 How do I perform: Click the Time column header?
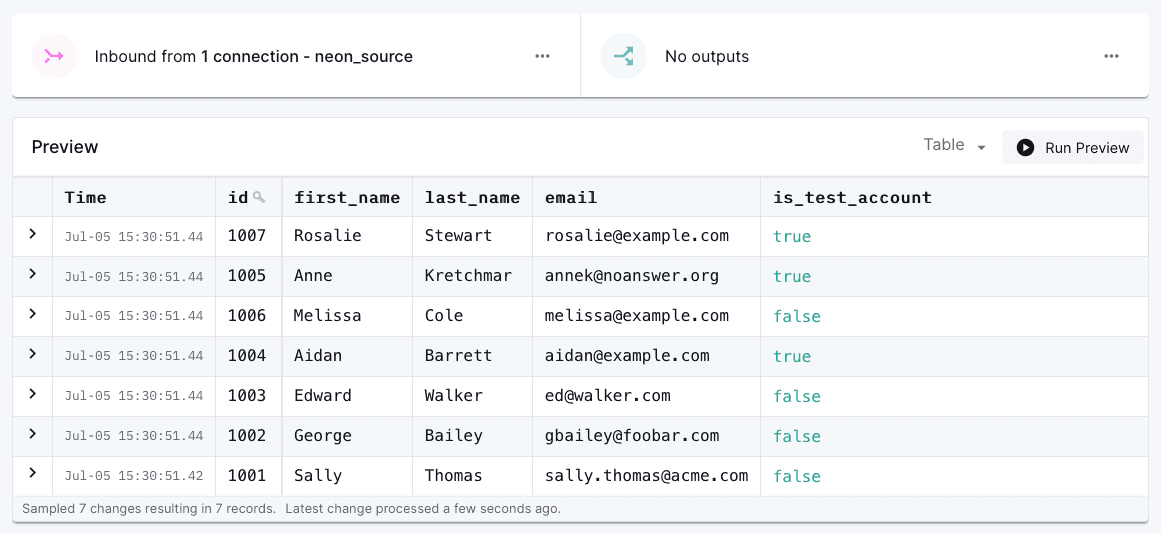pyautogui.click(x=86, y=197)
